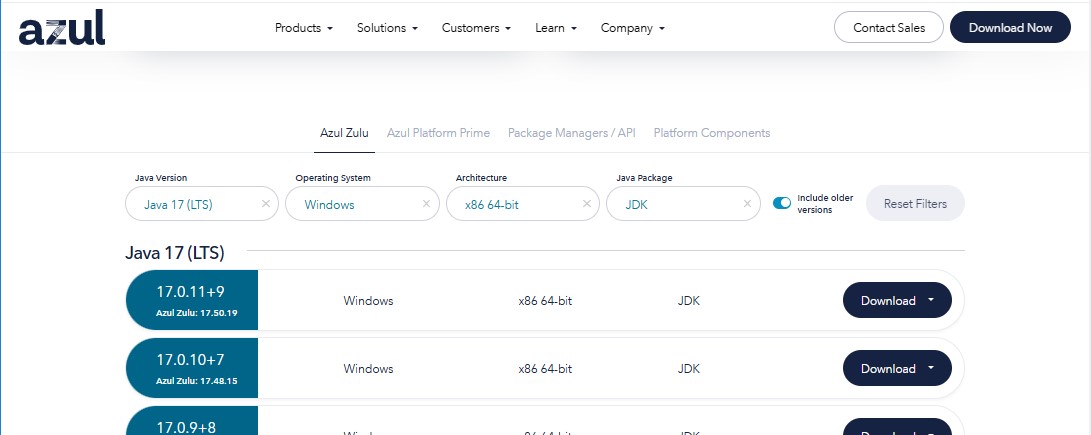The height and width of the screenshot is (435, 1091).
Task: Toggle the Include older versions switch
Action: coord(782,203)
